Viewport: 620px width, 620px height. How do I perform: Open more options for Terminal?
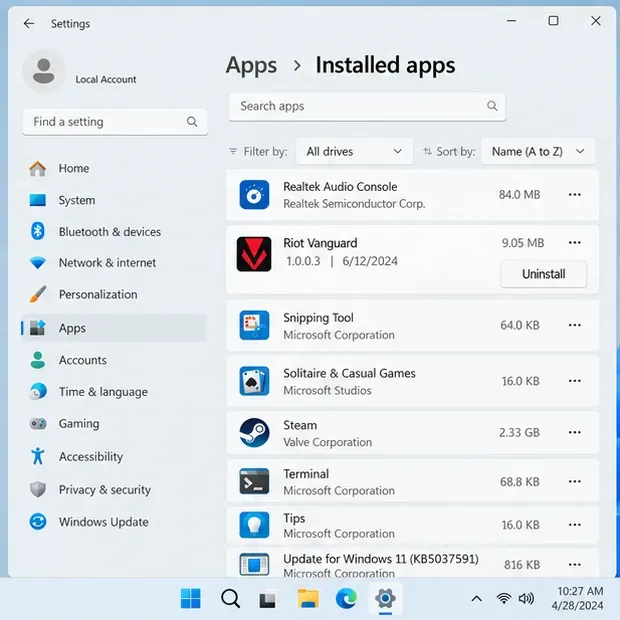click(575, 482)
